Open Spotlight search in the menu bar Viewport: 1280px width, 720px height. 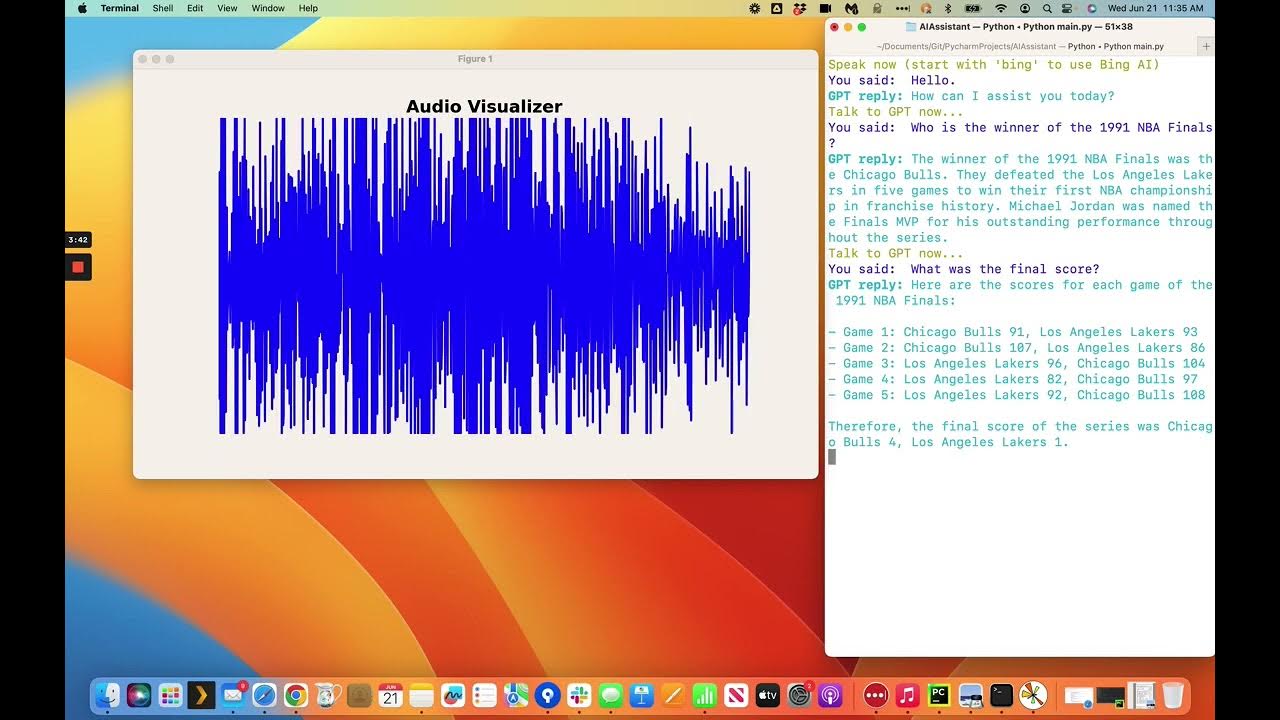(x=1047, y=8)
